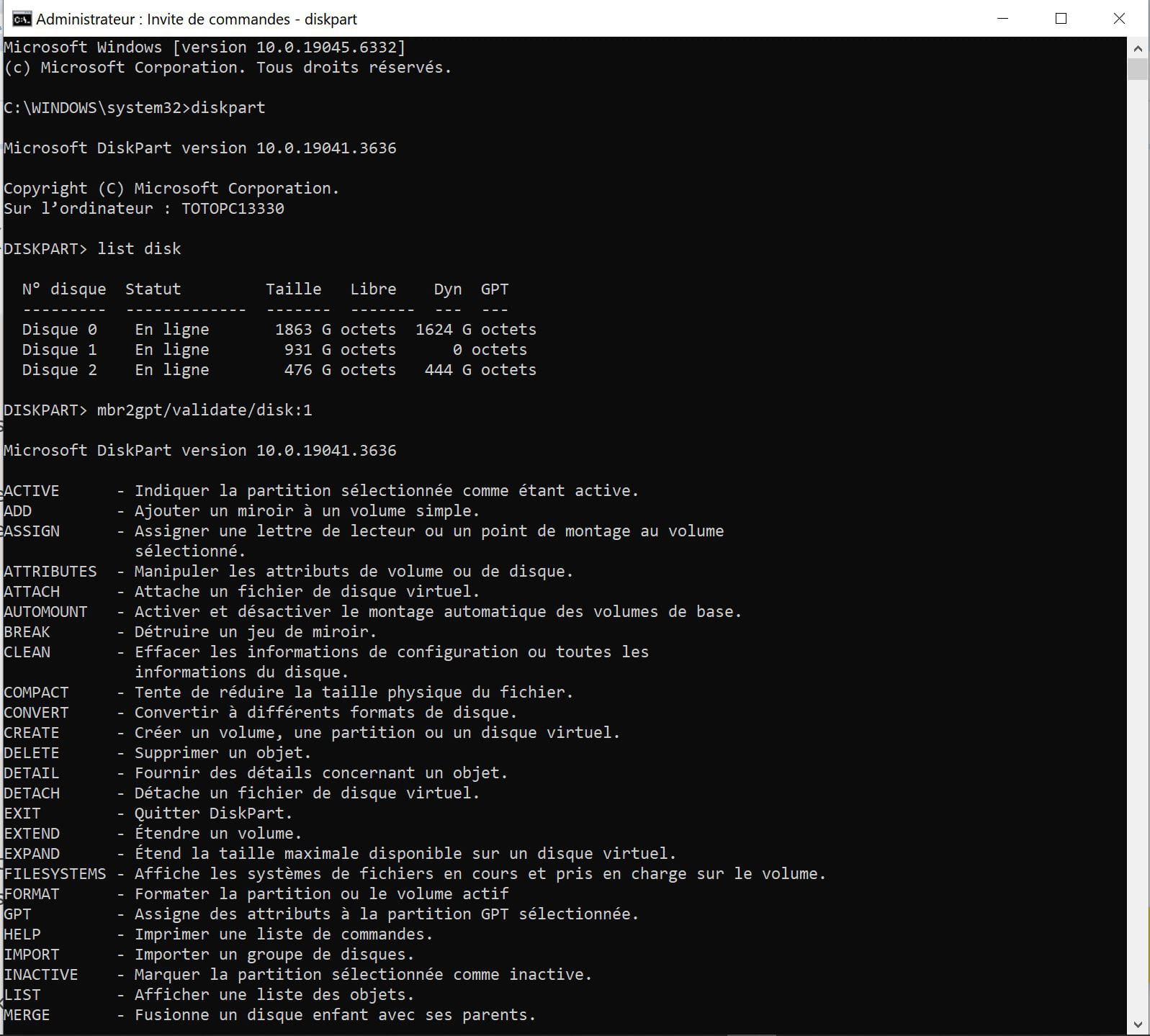
Task: Click the scrollbar up arrow
Action: point(1138,49)
